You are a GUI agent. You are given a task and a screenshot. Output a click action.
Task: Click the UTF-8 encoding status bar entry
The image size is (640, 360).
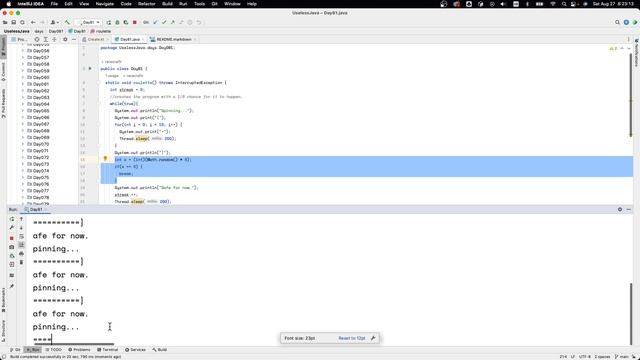pos(584,357)
